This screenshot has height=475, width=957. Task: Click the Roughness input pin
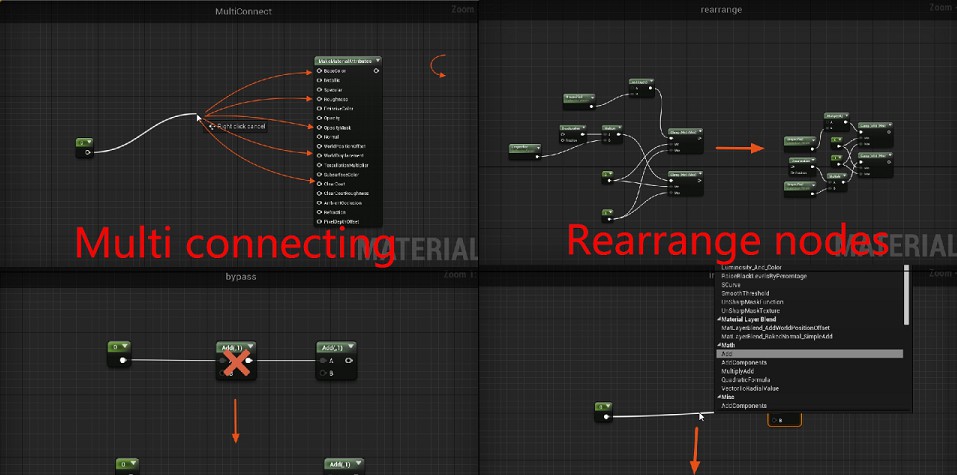click(x=319, y=99)
